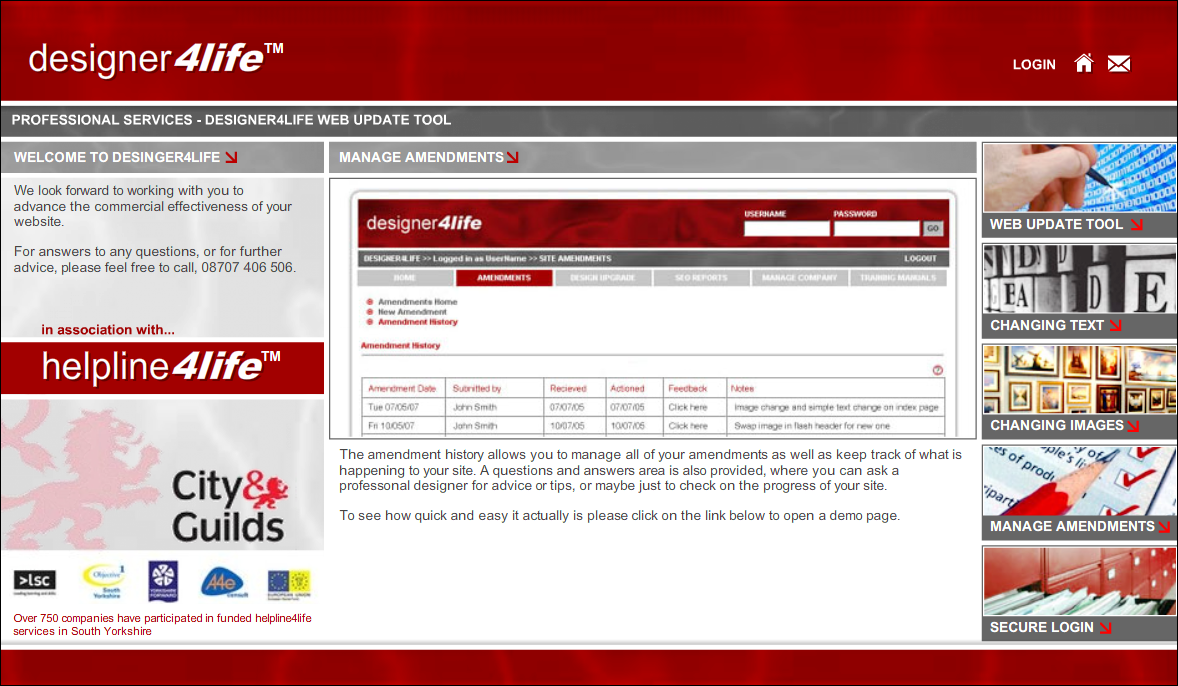Click the Yorkshire Forward logo
Screen dimensions: 1178x686
click(x=163, y=580)
